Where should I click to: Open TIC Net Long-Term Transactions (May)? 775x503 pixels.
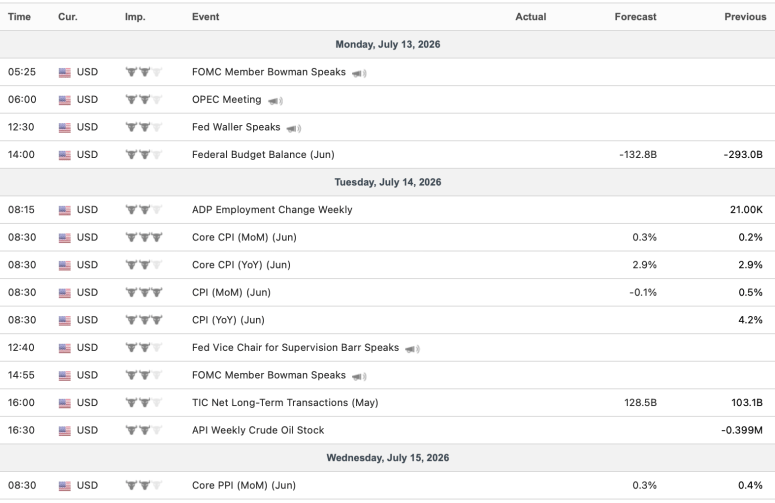coord(285,403)
